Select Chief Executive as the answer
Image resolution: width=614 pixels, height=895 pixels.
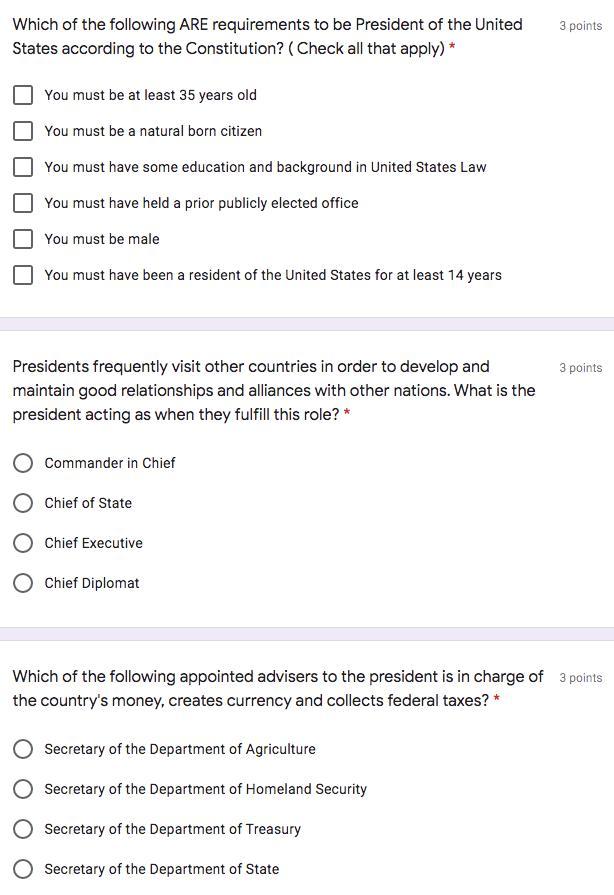23,543
